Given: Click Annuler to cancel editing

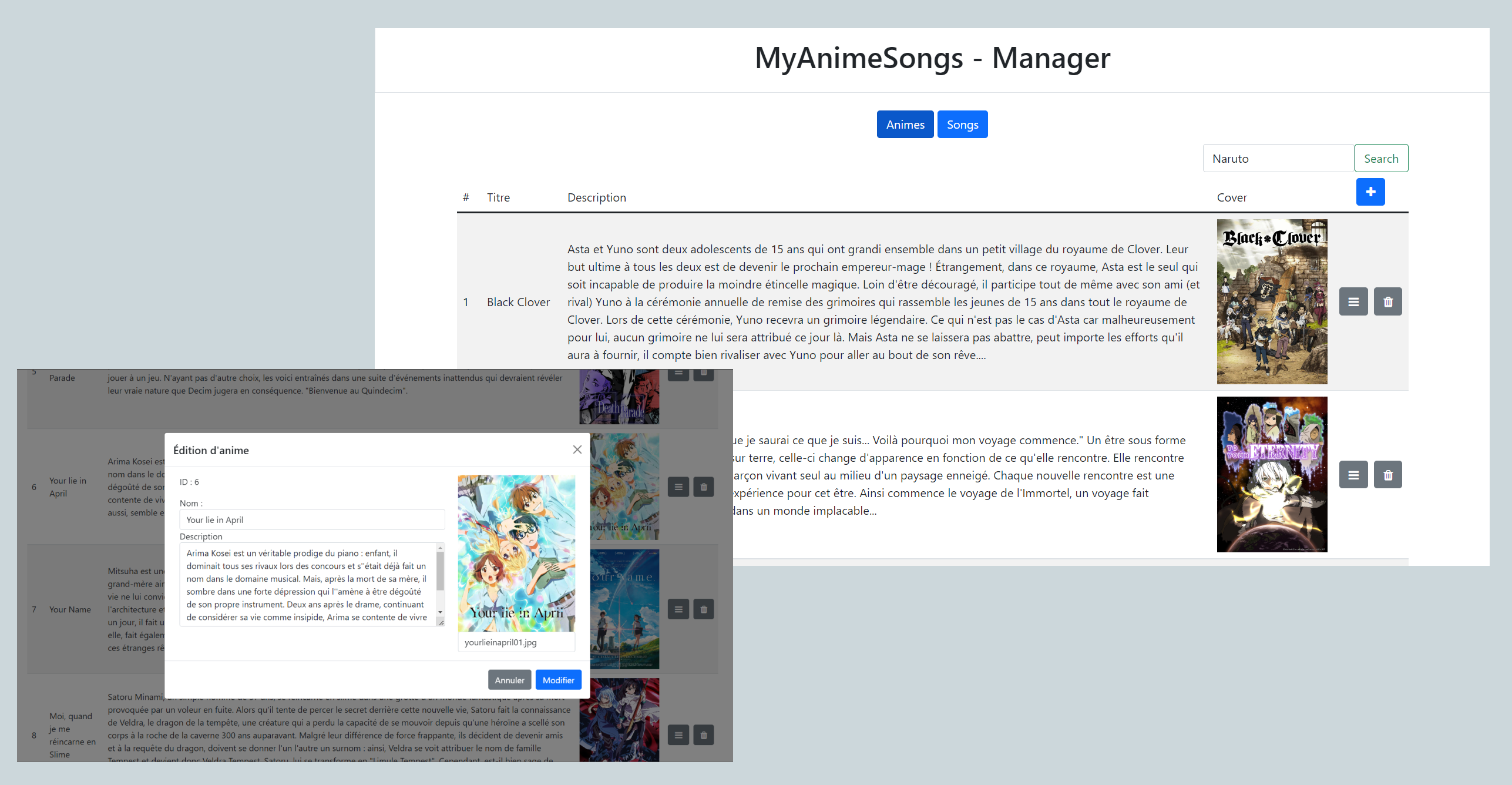Looking at the screenshot, I should click(509, 680).
